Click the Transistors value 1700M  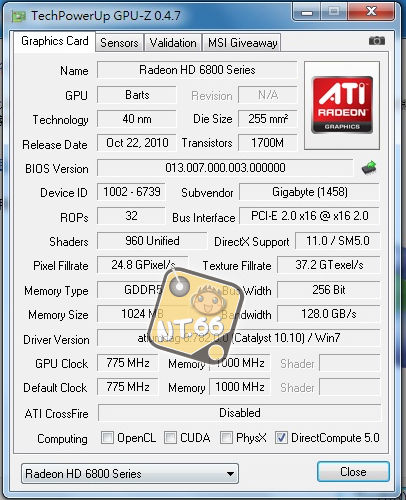coord(268,143)
